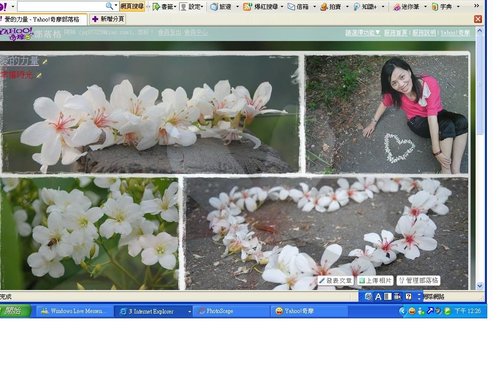The image size is (500, 375).
Task: Open the white flowers with bee photo
Action: [x=89, y=233]
